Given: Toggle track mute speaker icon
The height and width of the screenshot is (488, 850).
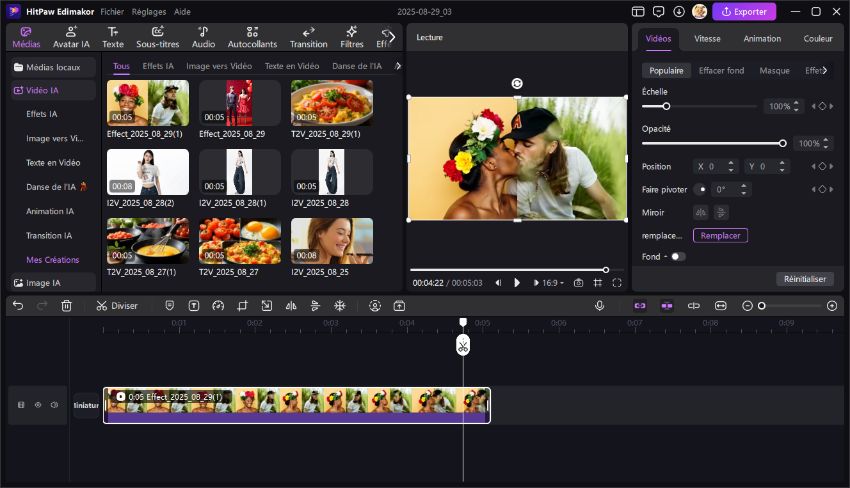Looking at the screenshot, I should tap(54, 405).
